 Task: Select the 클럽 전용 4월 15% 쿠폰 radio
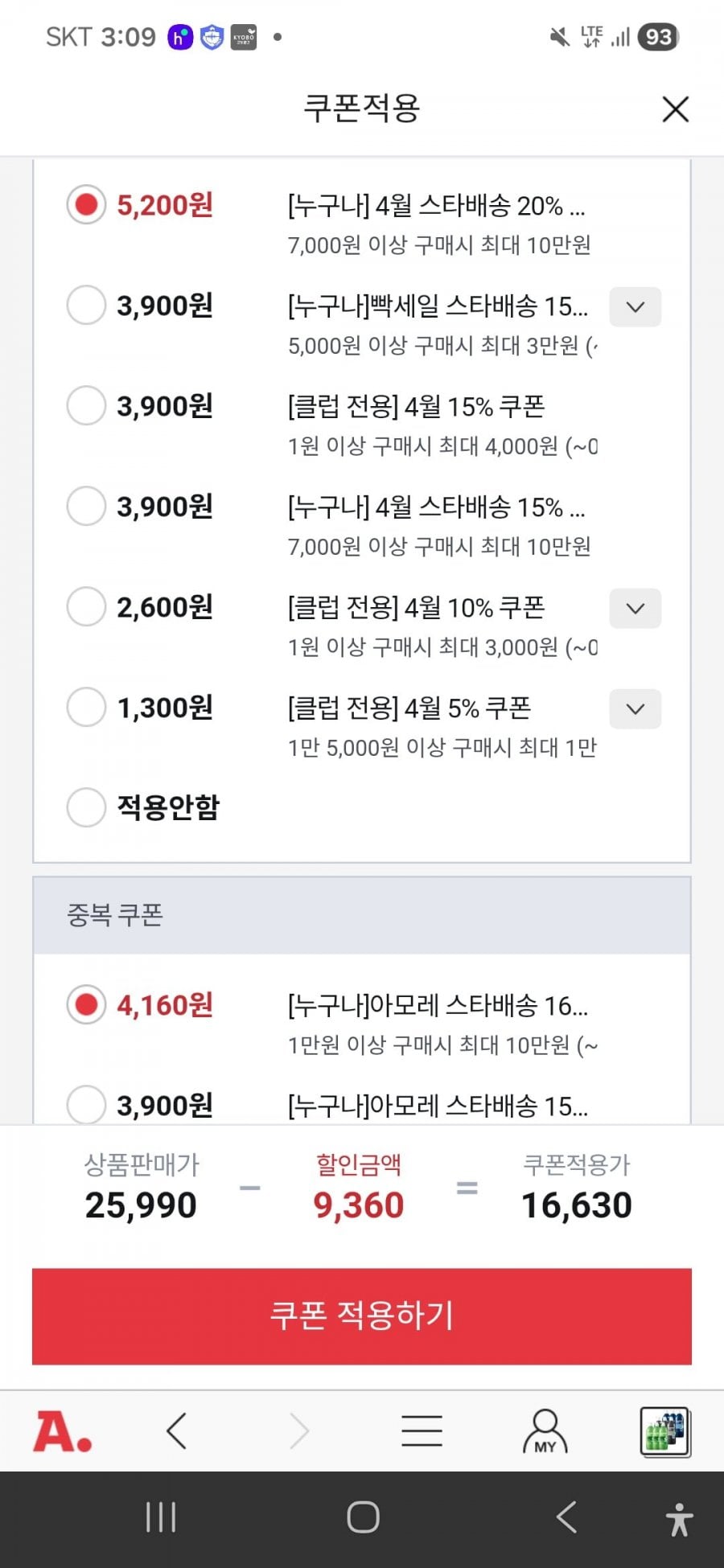[x=86, y=406]
